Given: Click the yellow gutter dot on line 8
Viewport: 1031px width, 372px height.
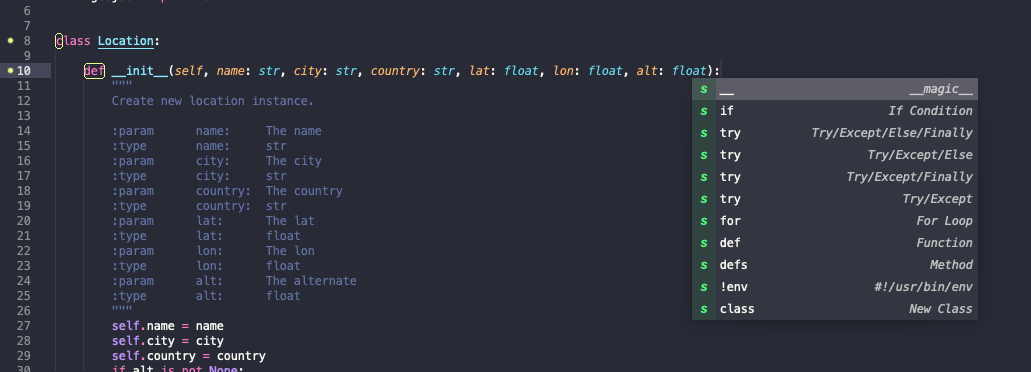Looking at the screenshot, I should click(10, 41).
